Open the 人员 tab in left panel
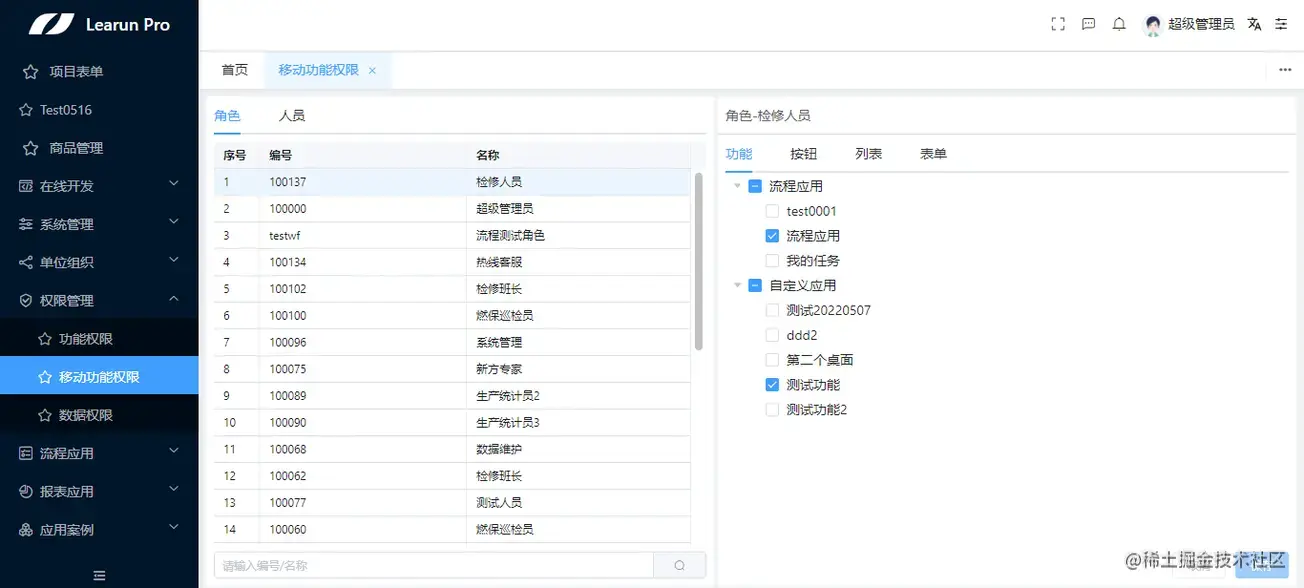This screenshot has height=588, width=1304. click(291, 115)
